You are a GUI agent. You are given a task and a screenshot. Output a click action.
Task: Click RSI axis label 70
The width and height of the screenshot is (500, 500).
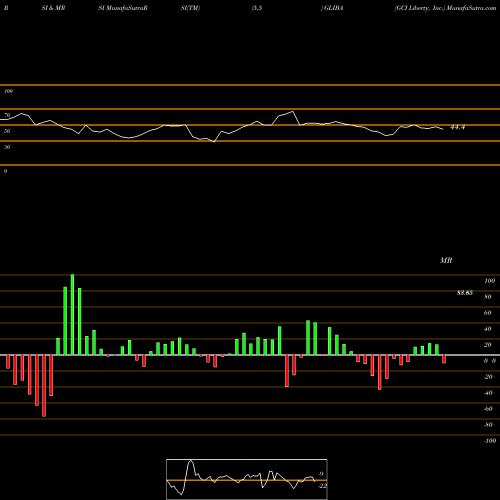tap(7, 115)
